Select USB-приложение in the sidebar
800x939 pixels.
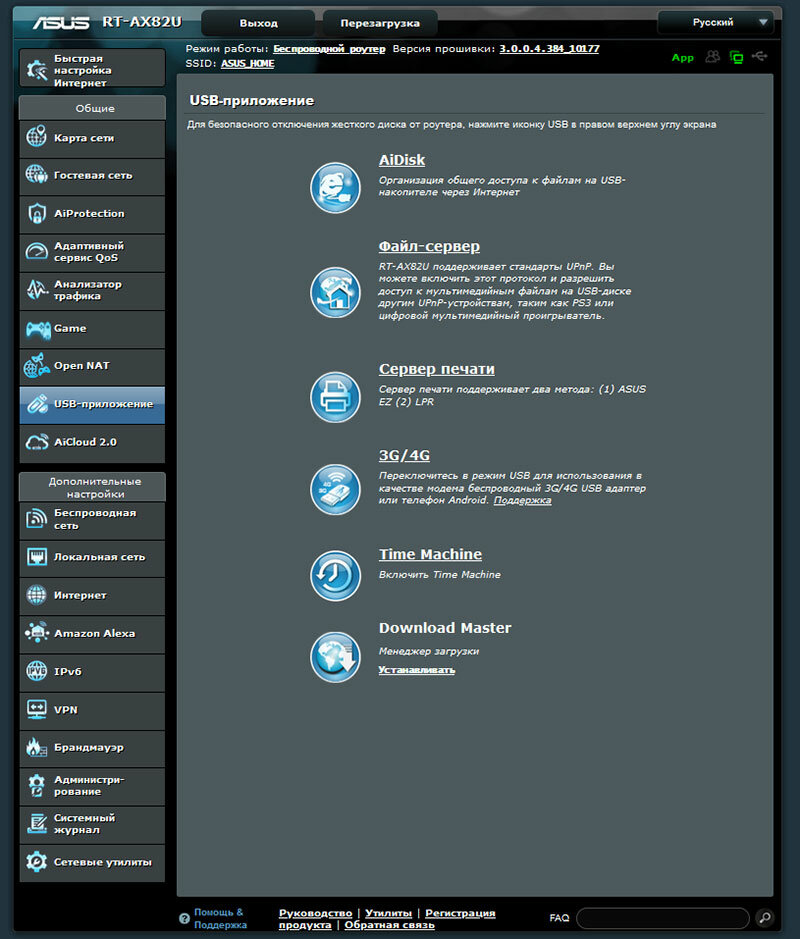tap(92, 404)
